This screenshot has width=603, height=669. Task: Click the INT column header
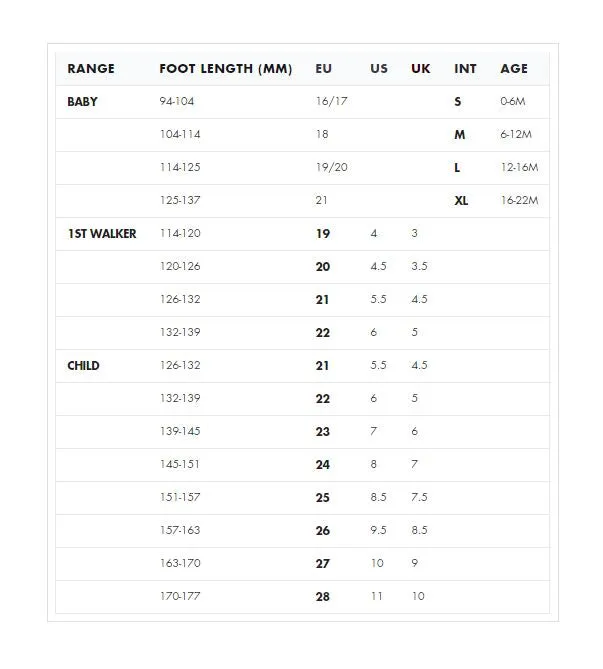(x=465, y=69)
